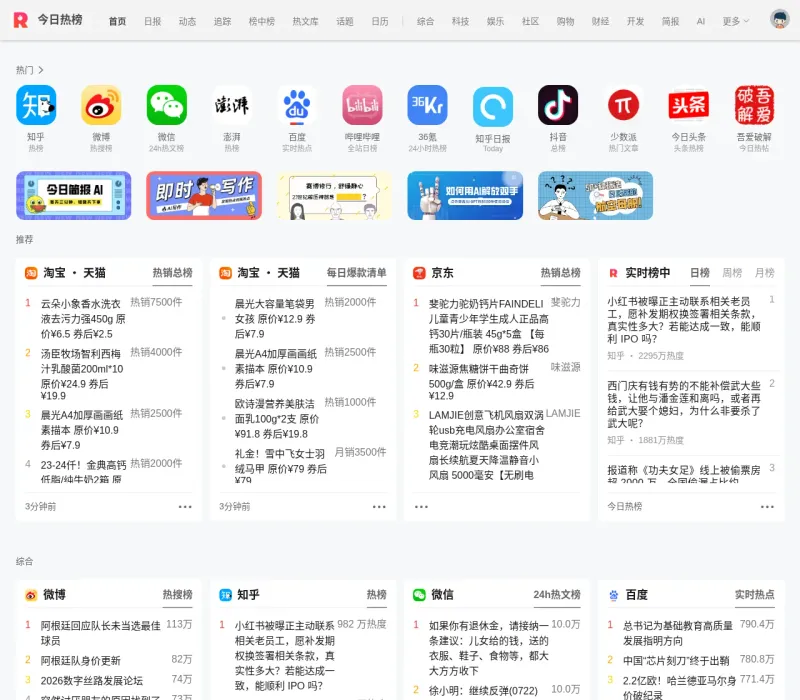Image resolution: width=800 pixels, height=700 pixels.
Task: Open the 榜中榜 nav item
Action: coord(262,21)
